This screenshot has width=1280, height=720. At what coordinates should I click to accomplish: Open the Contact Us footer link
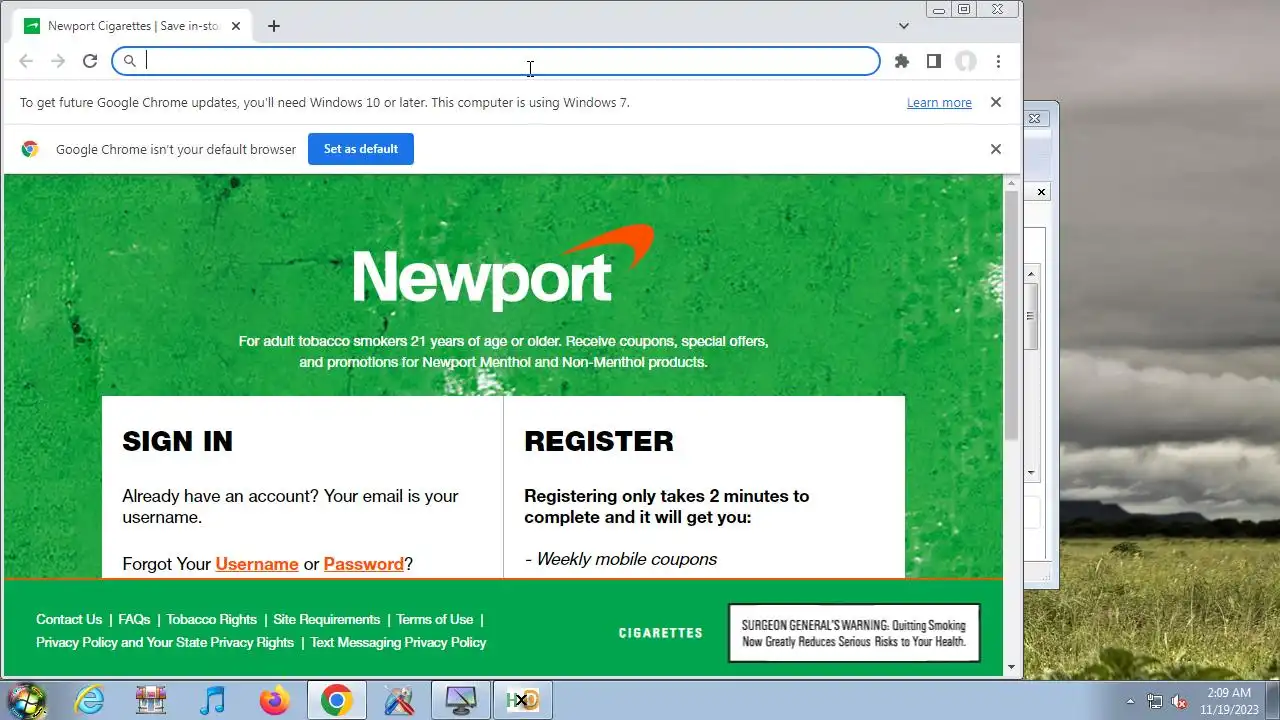click(x=69, y=619)
